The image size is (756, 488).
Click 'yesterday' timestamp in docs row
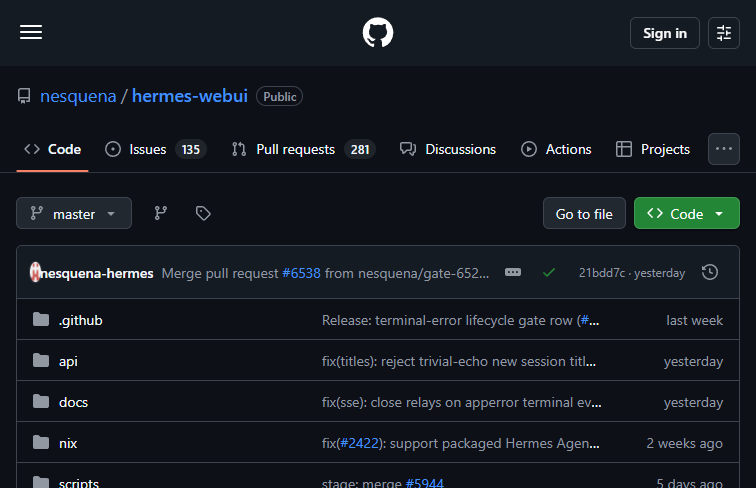pyautogui.click(x=693, y=403)
